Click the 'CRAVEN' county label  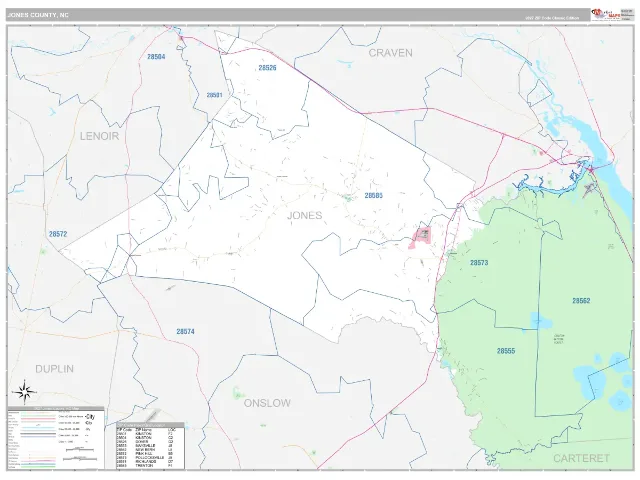click(x=390, y=53)
